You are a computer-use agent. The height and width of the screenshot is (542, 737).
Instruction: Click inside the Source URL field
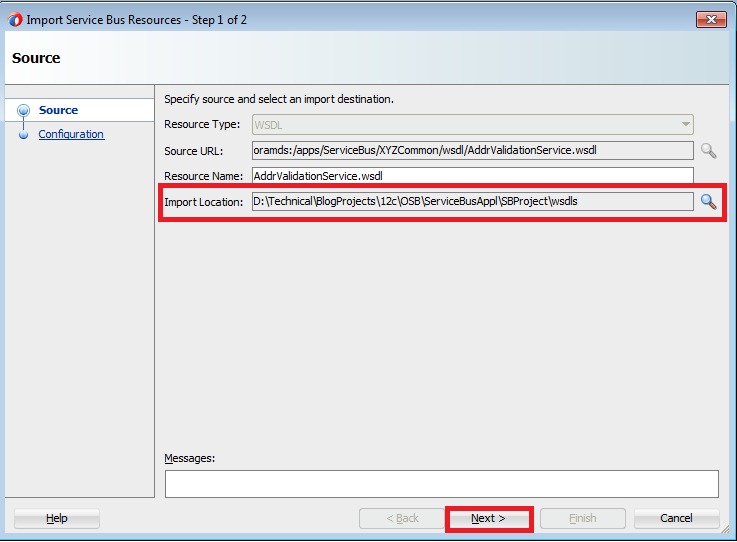click(472, 151)
